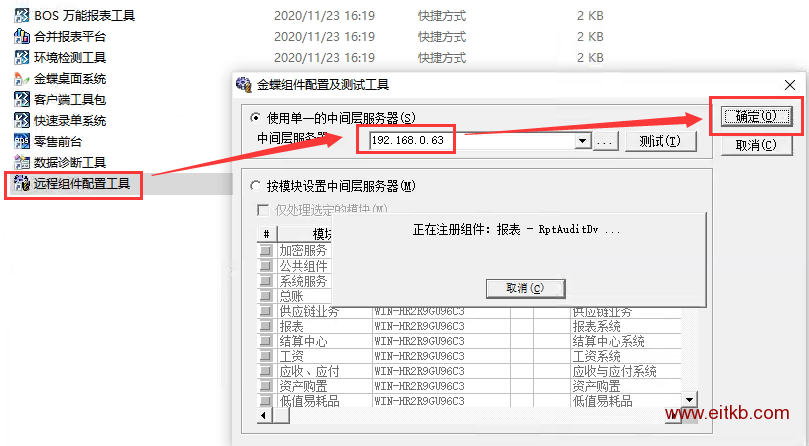Check the 报表 module row box
This screenshot has height=446, width=809.
coord(265,326)
